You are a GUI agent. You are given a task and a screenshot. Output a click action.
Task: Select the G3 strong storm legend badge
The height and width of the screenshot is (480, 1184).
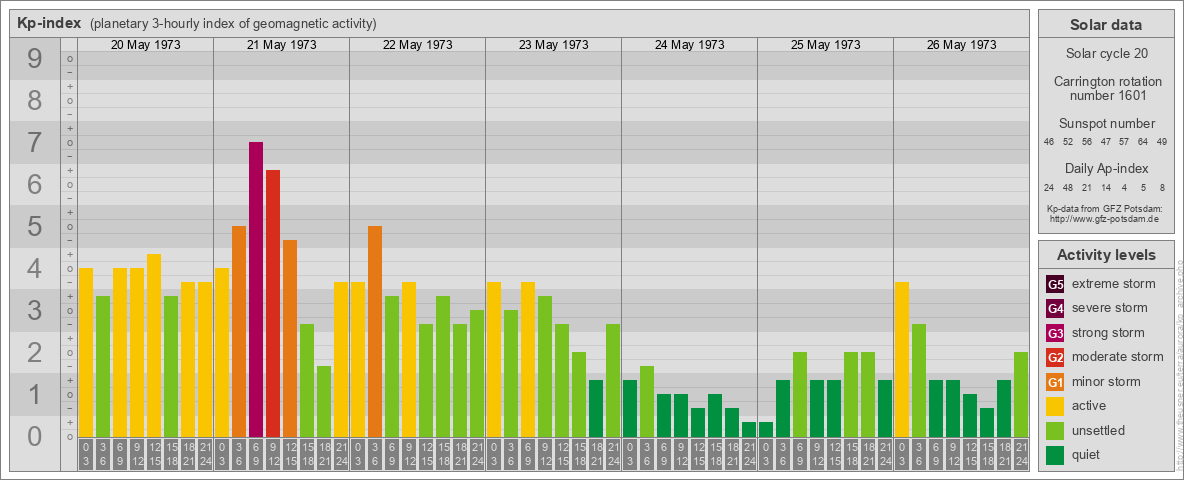[x=1055, y=333]
